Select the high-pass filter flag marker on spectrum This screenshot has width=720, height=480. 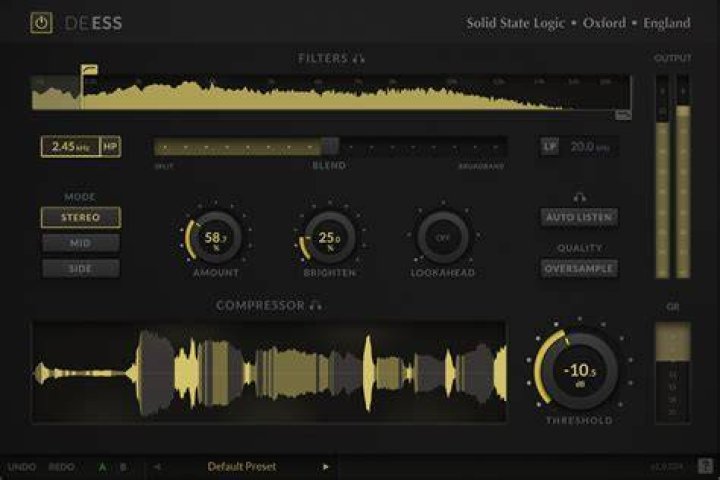[89, 70]
